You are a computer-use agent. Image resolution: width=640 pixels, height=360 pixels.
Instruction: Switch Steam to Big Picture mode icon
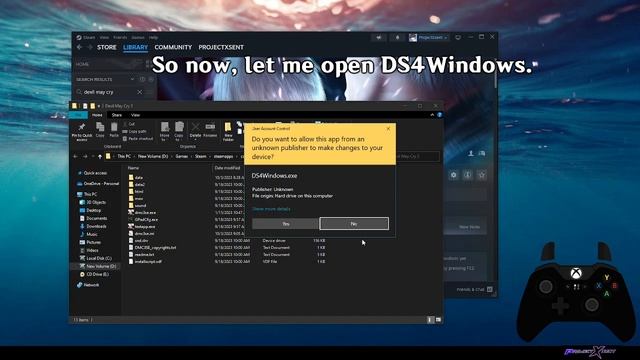coord(458,38)
